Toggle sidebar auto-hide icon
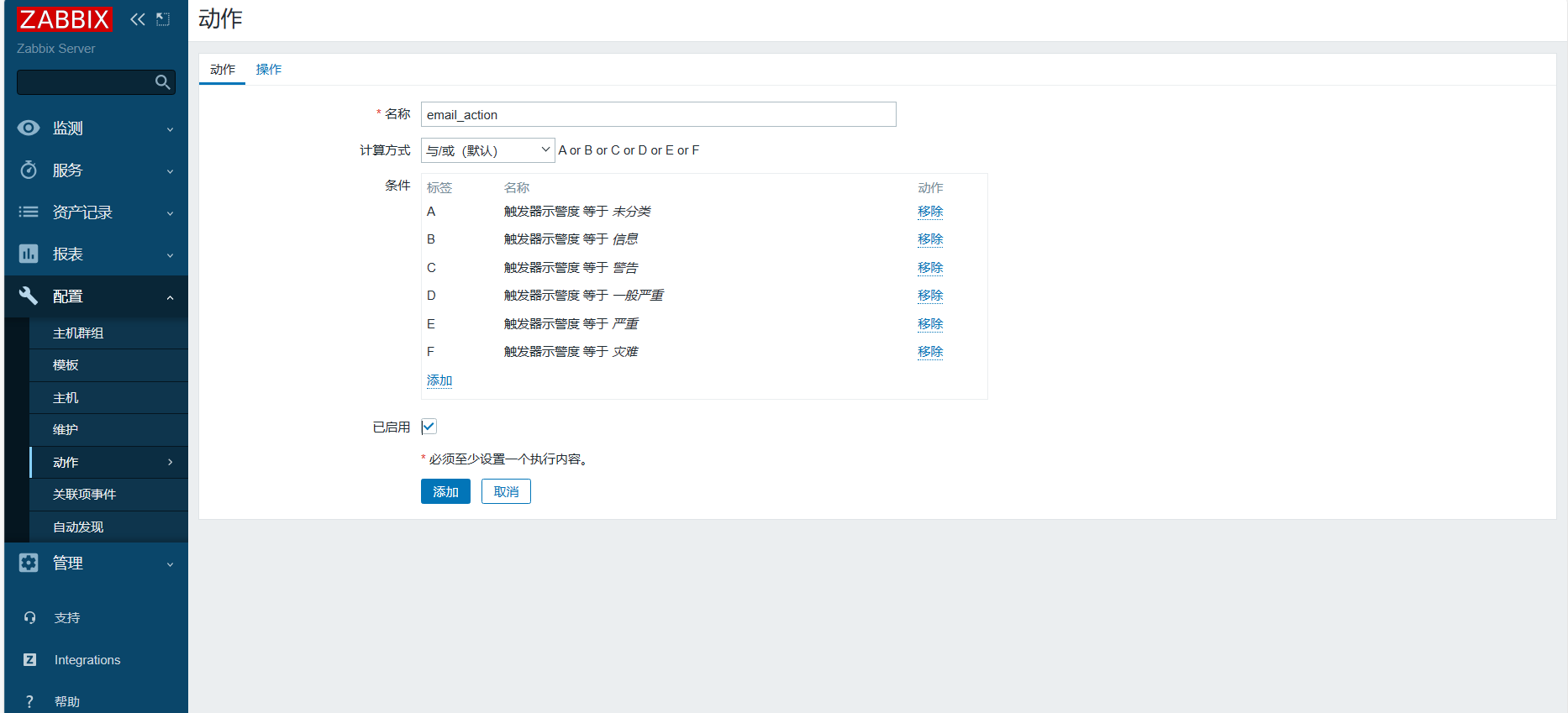1568x713 pixels. pos(163,19)
